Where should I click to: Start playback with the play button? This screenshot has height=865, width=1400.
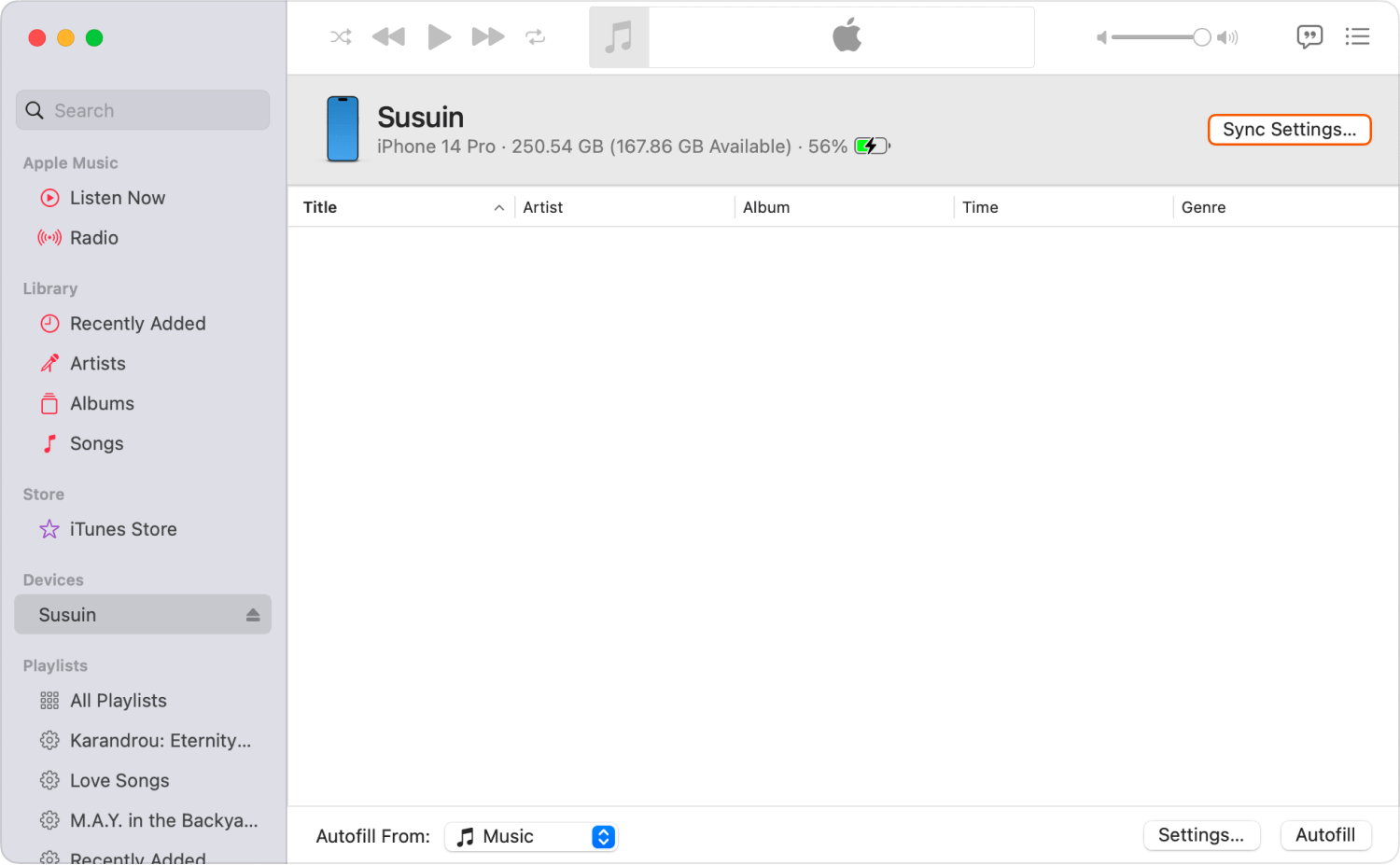coord(439,37)
